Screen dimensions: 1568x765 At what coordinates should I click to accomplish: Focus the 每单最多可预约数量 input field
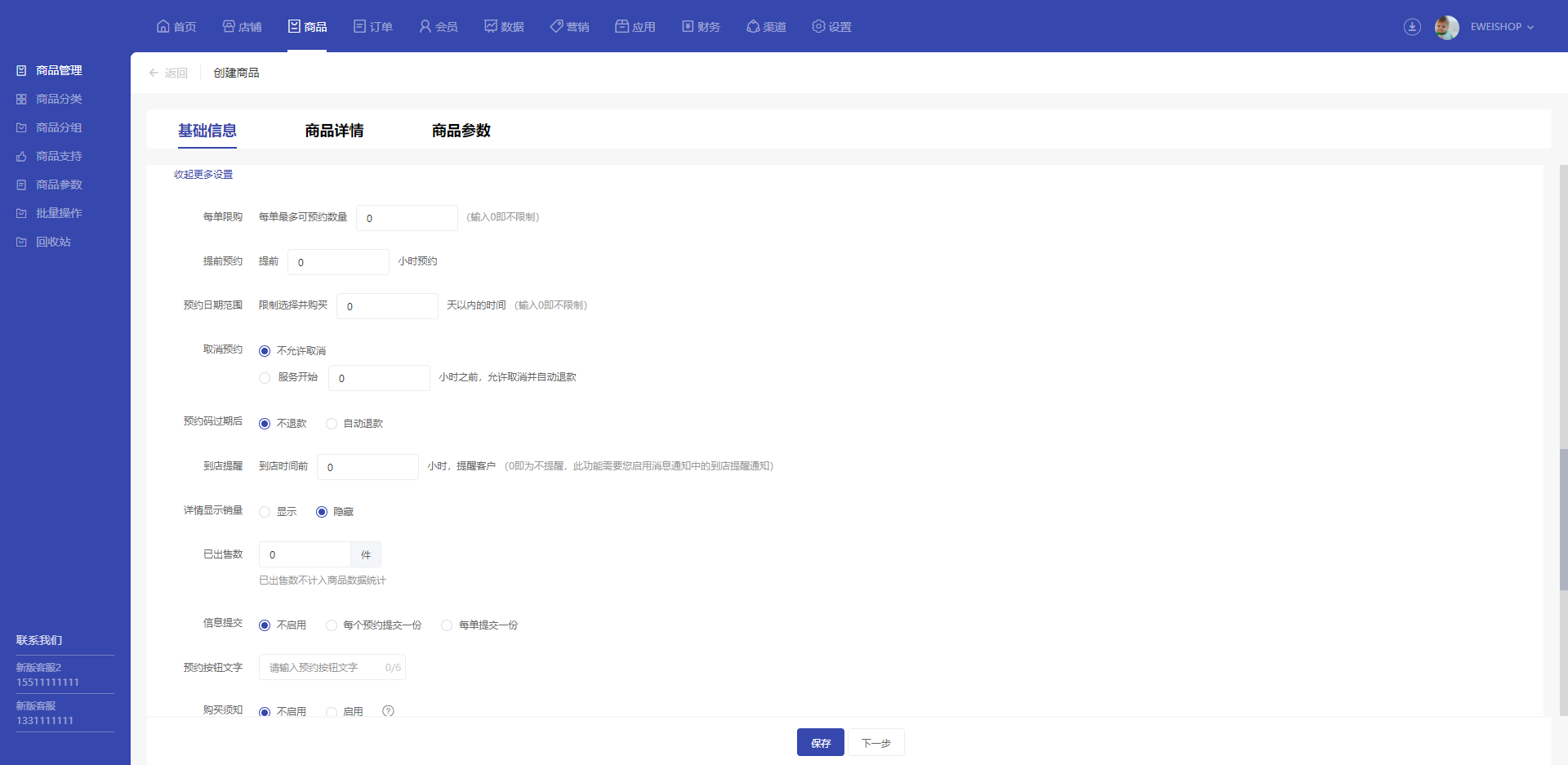407,218
